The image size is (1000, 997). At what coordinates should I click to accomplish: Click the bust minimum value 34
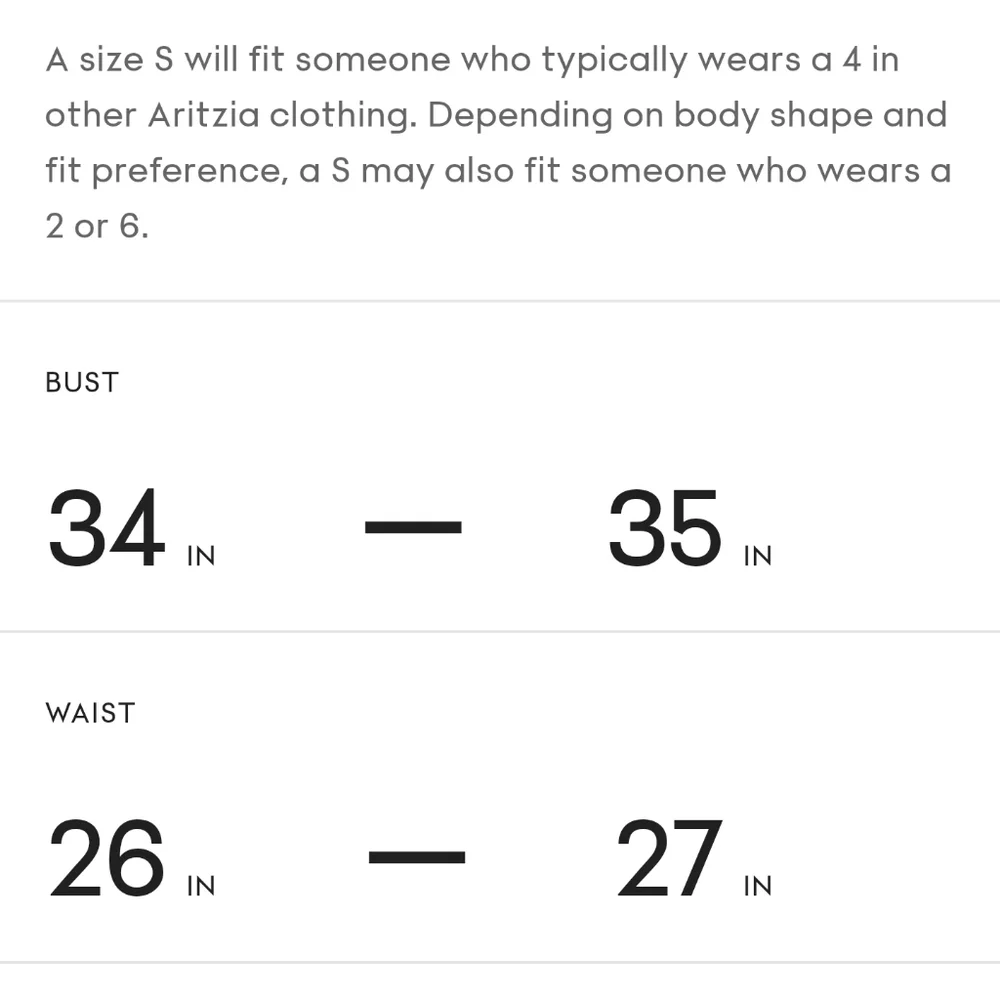[106, 529]
